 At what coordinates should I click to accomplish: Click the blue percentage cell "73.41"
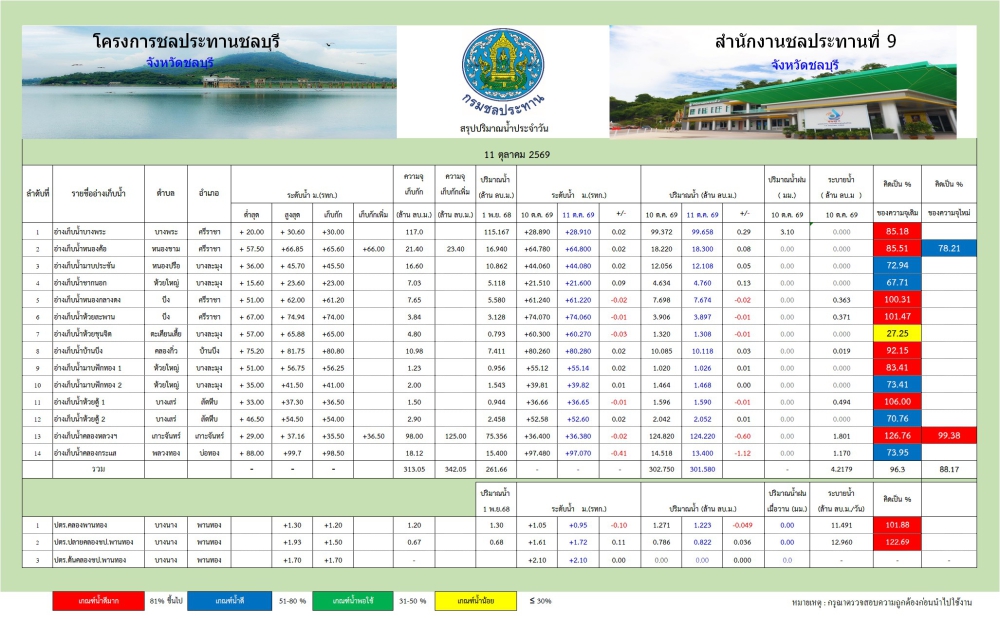click(x=897, y=384)
